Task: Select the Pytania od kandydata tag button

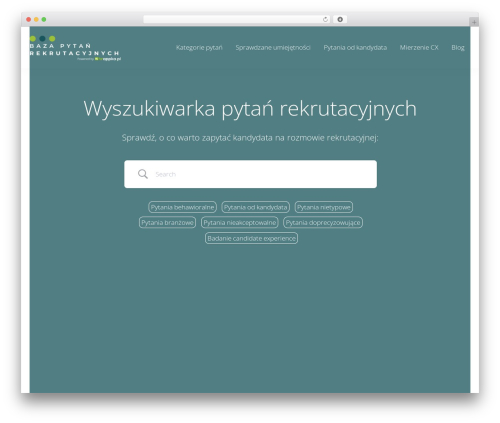Action: [x=255, y=207]
